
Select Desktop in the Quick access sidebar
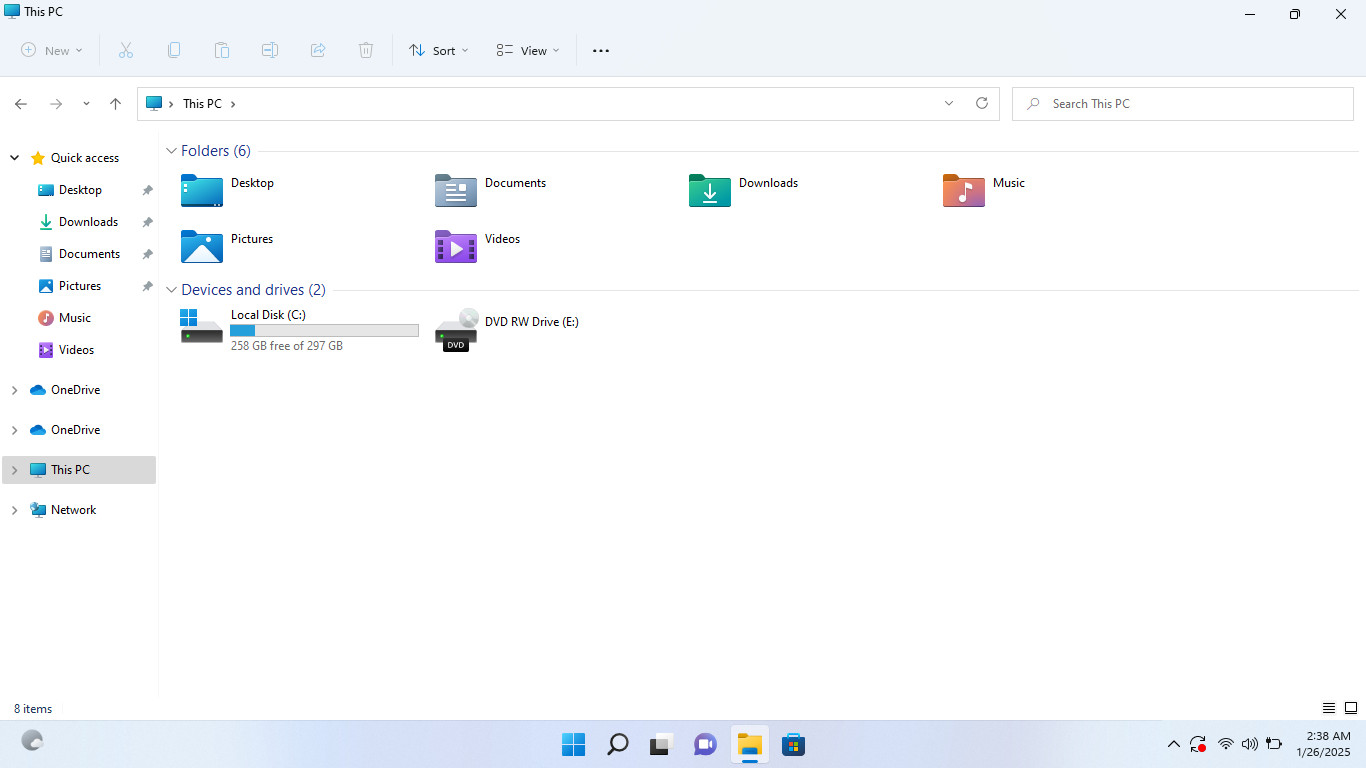tap(80, 190)
